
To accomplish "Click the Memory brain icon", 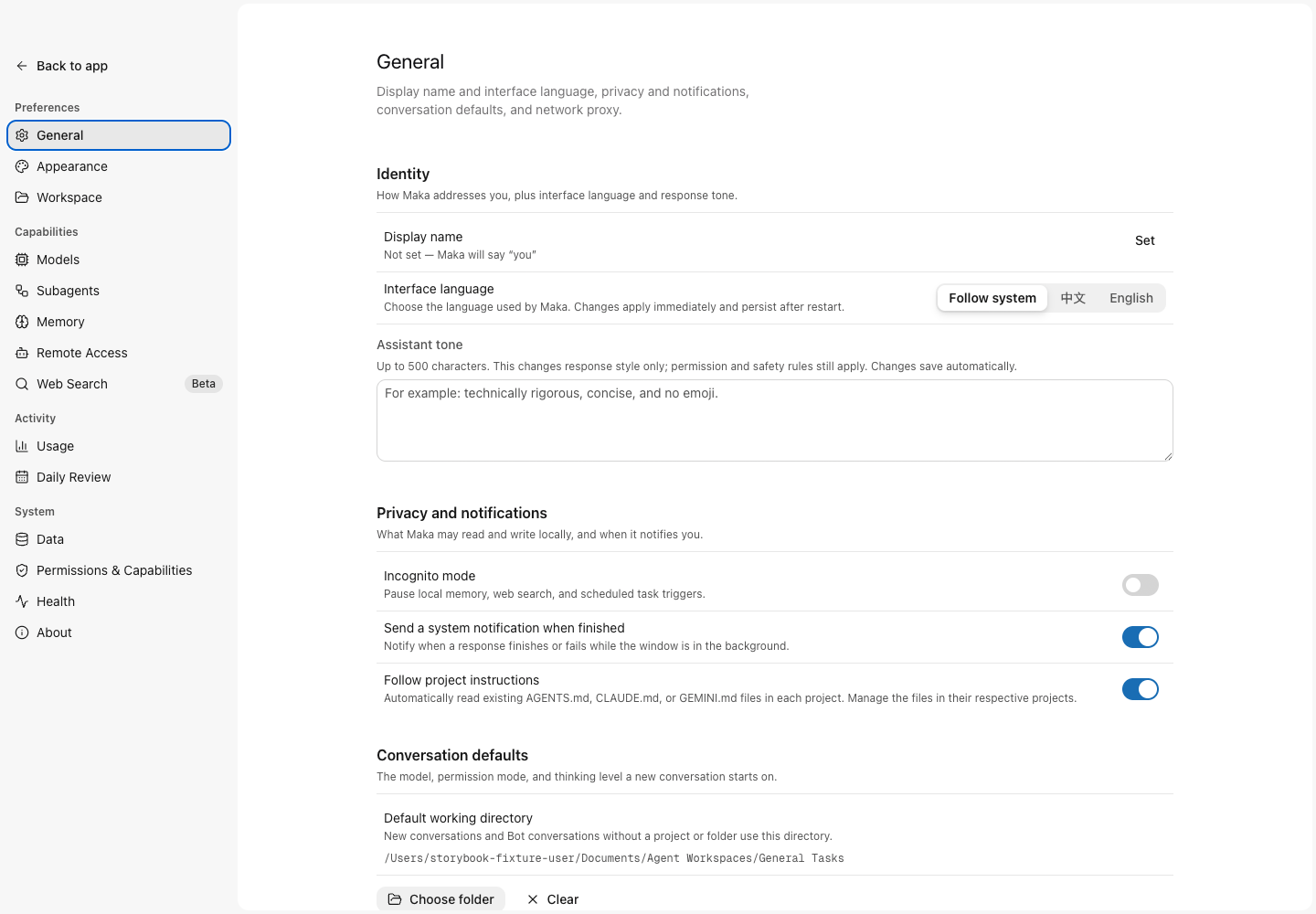I will click(22, 322).
